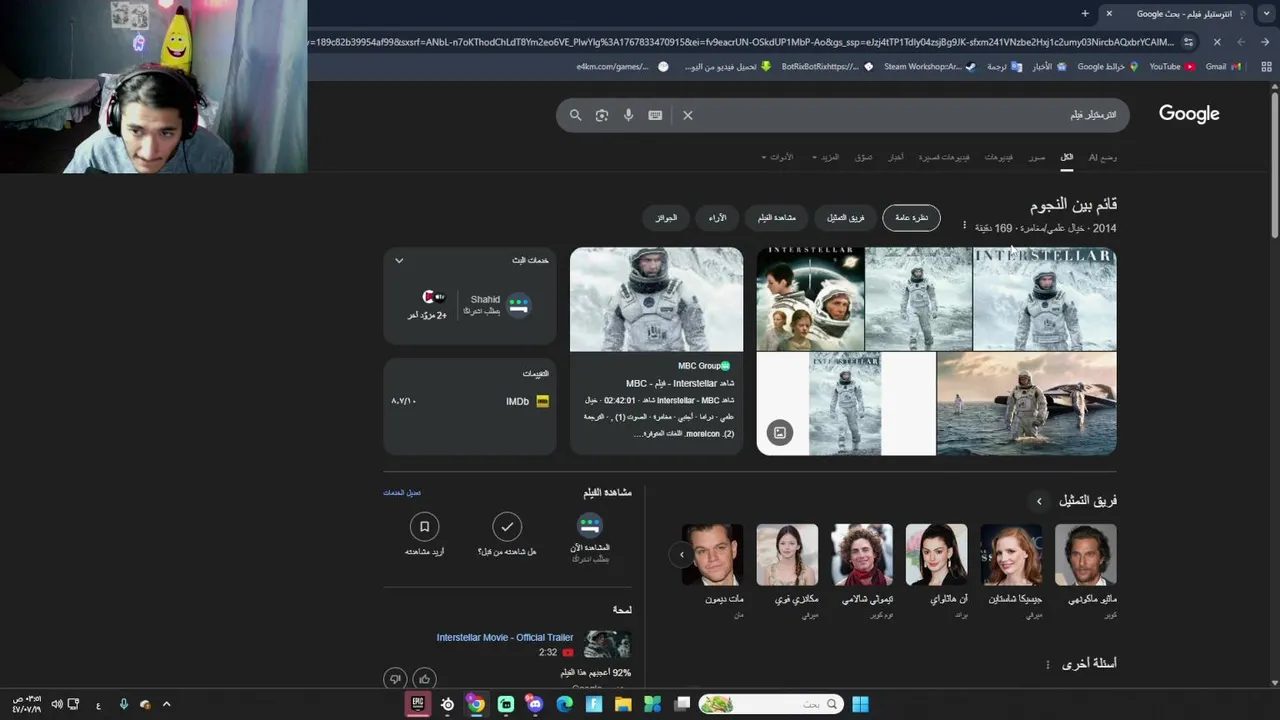Viewport: 1280px width, 720px height.
Task: Open the e4km.com/games bookmark
Action: click(x=621, y=67)
